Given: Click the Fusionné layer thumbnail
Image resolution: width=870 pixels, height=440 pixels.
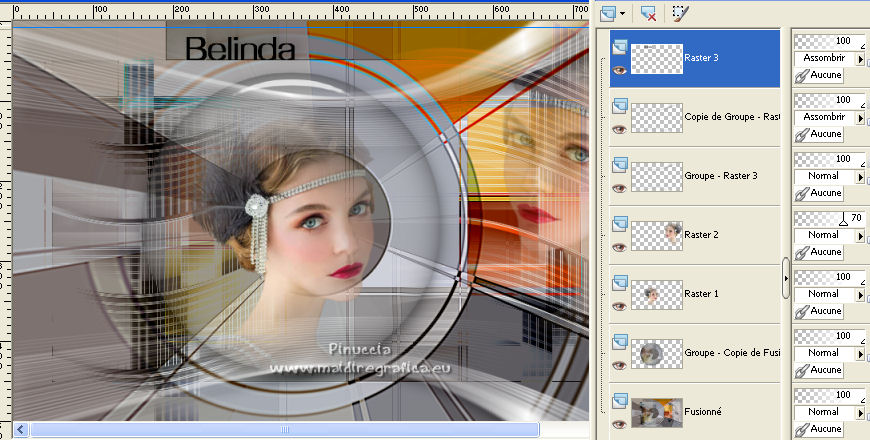Looking at the screenshot, I should (x=657, y=413).
